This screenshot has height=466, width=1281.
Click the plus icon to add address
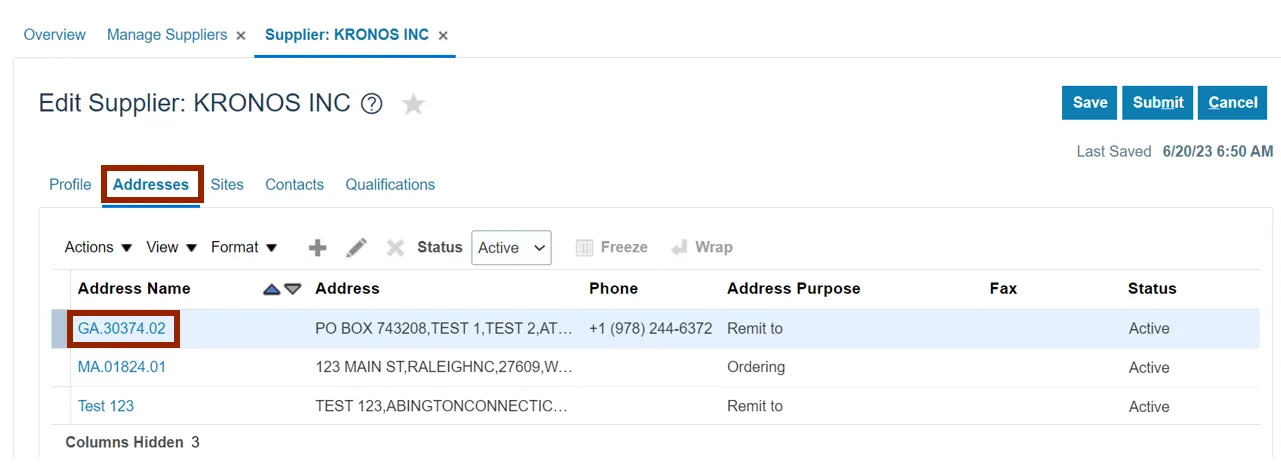click(x=317, y=248)
